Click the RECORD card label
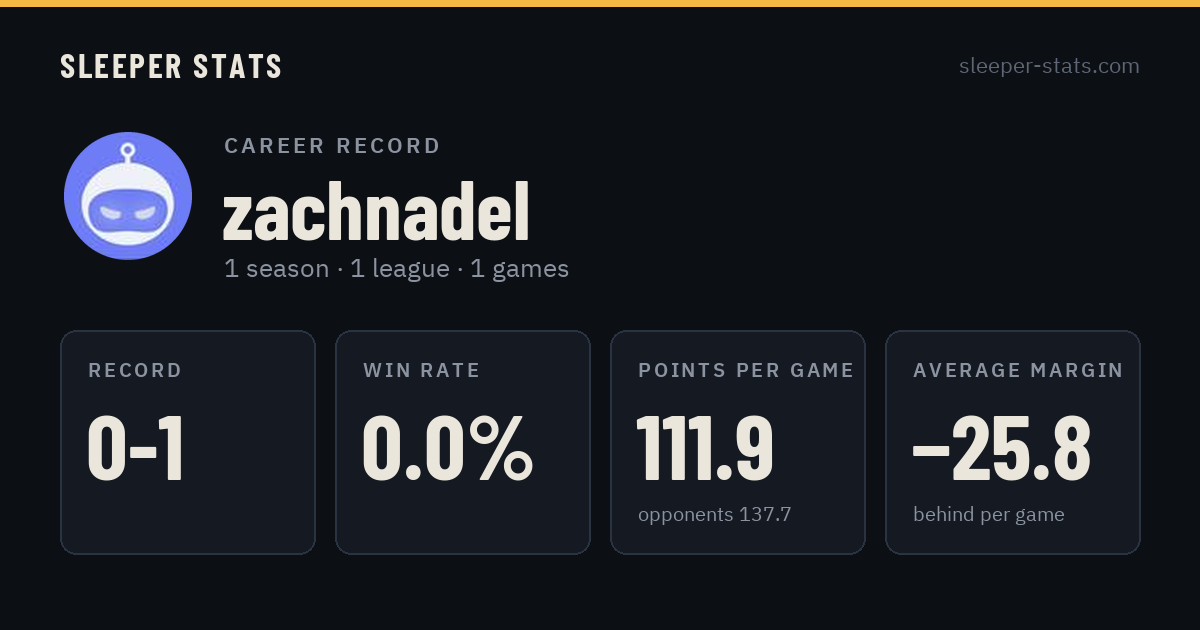This screenshot has height=630, width=1200. (135, 371)
